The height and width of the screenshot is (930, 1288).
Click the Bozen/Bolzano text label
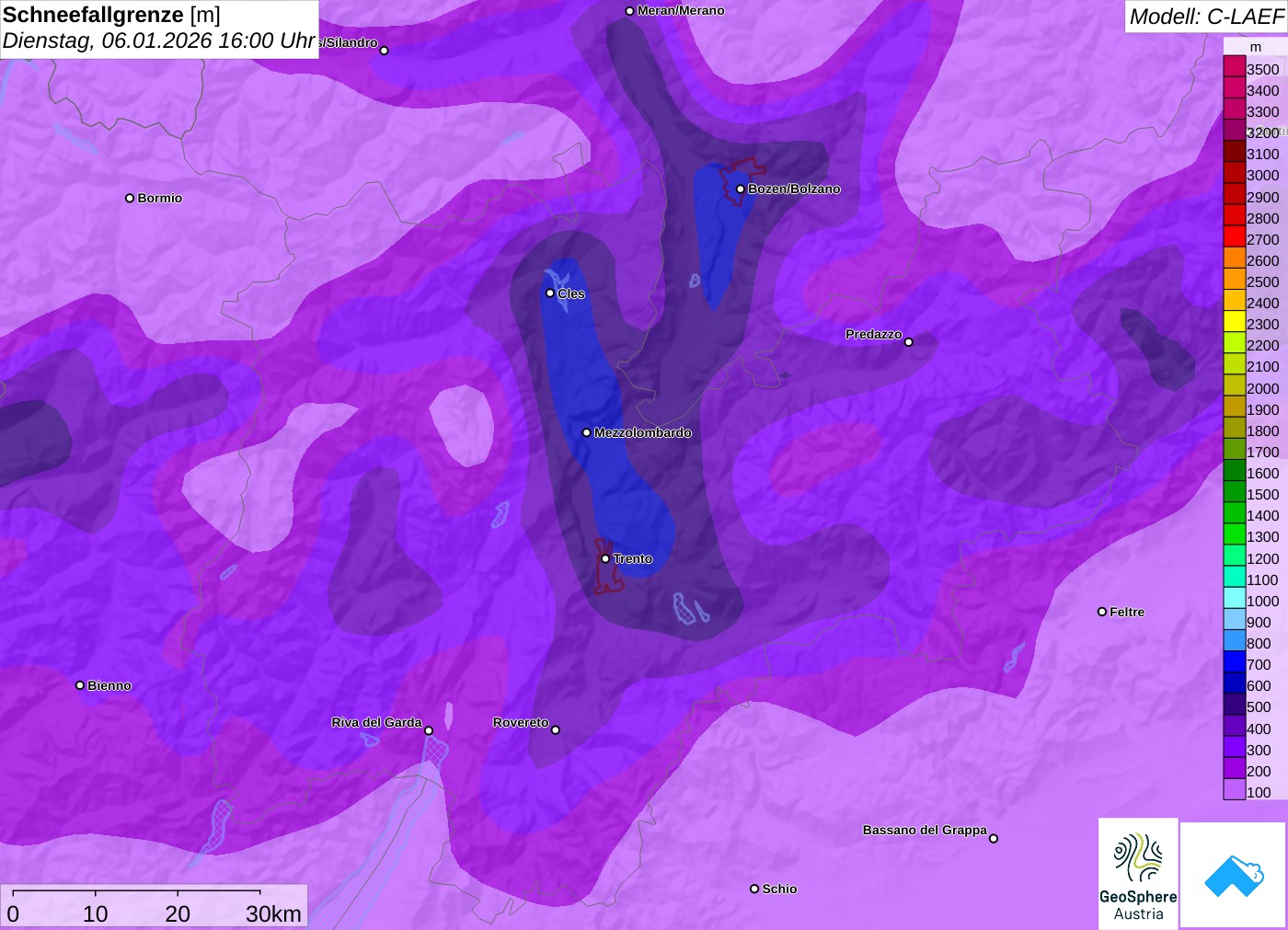(794, 189)
